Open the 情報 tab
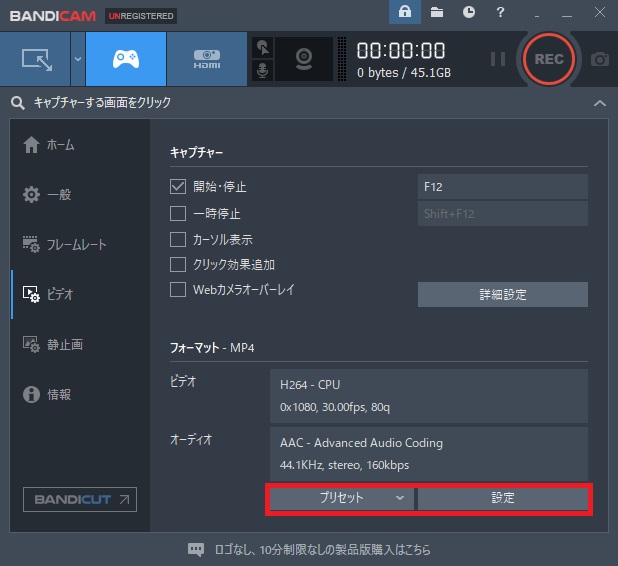This screenshot has height=566, width=618. coord(47,394)
